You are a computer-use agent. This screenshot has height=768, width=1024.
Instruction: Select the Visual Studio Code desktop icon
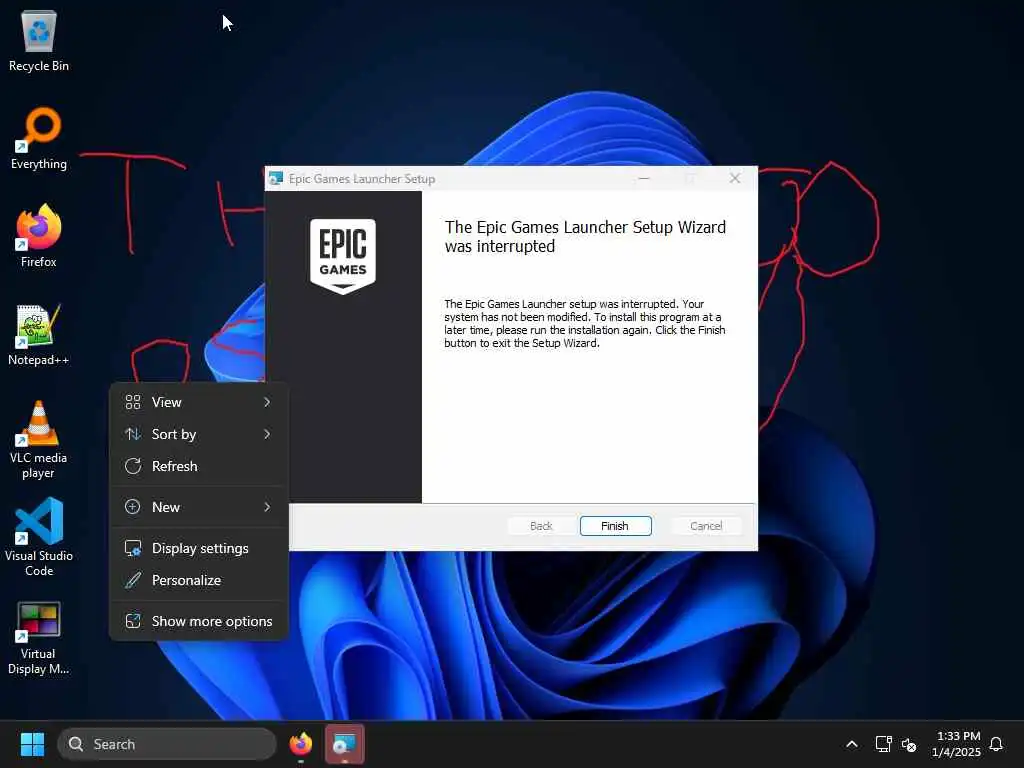pyautogui.click(x=39, y=537)
